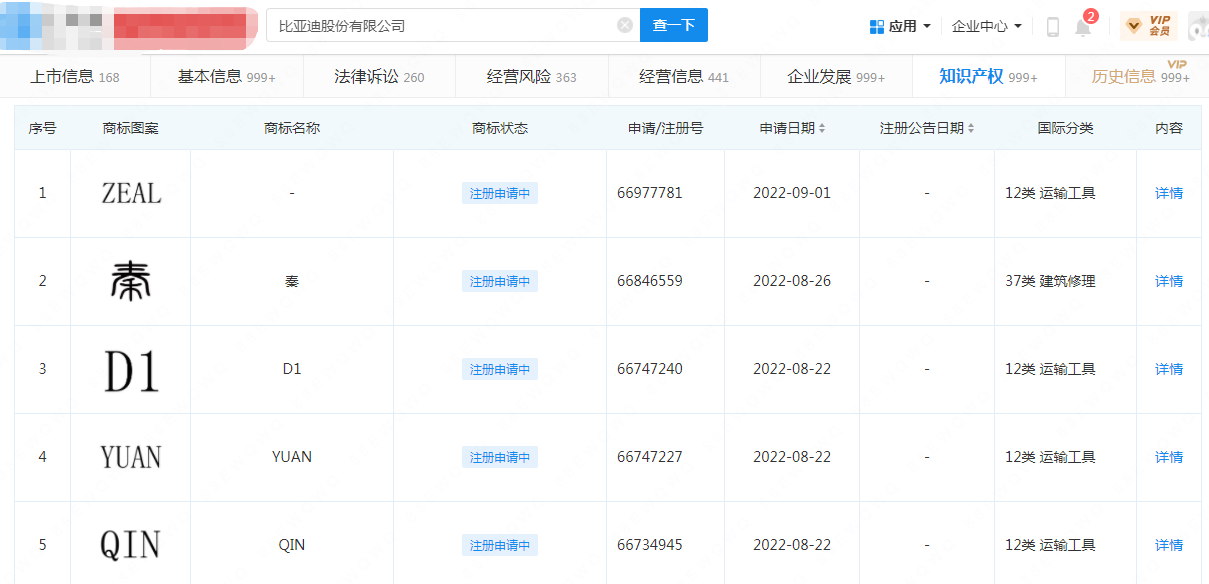Switch to the 经营风险 tab

tap(531, 77)
